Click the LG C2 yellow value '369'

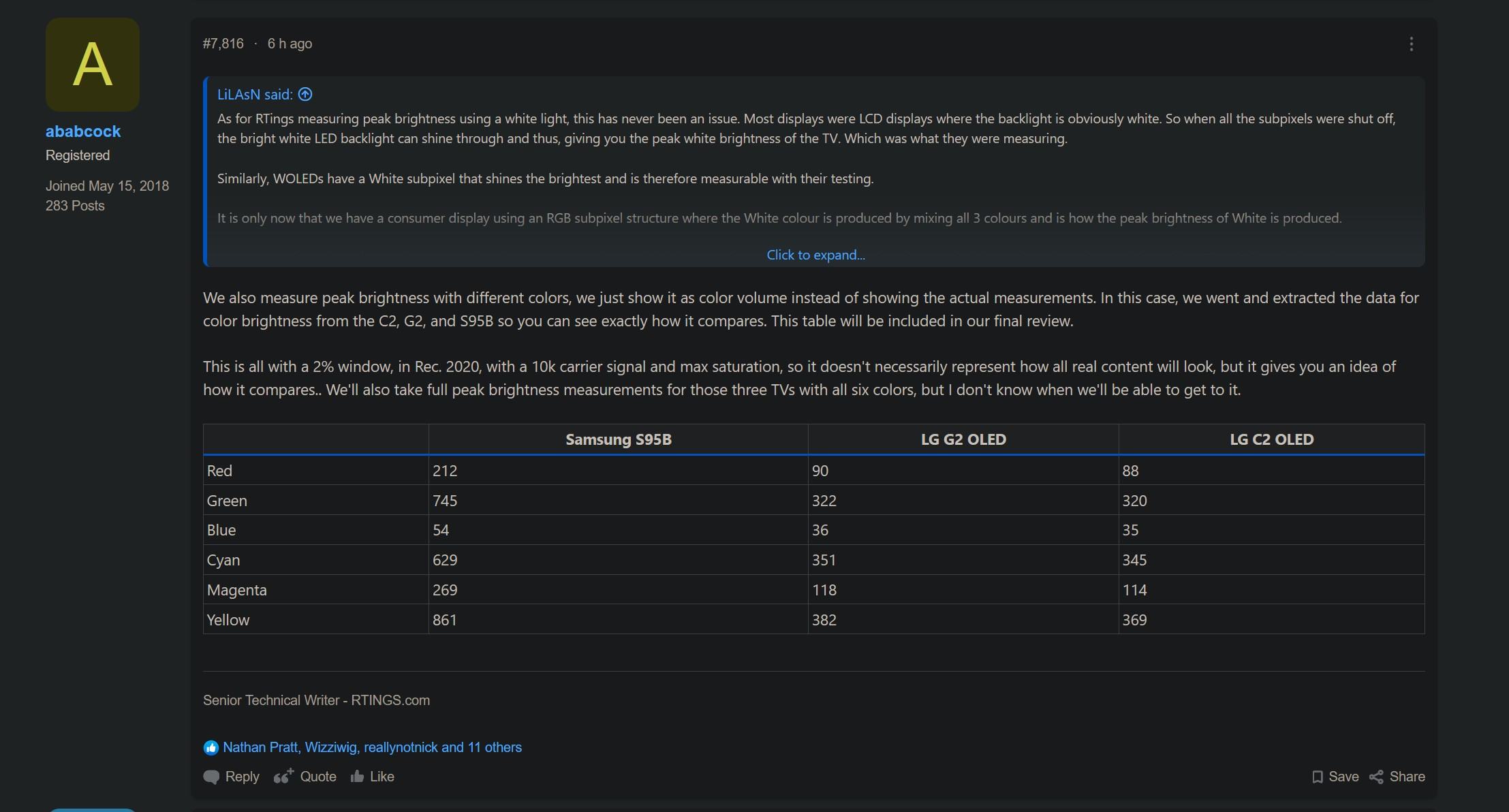(x=1135, y=620)
